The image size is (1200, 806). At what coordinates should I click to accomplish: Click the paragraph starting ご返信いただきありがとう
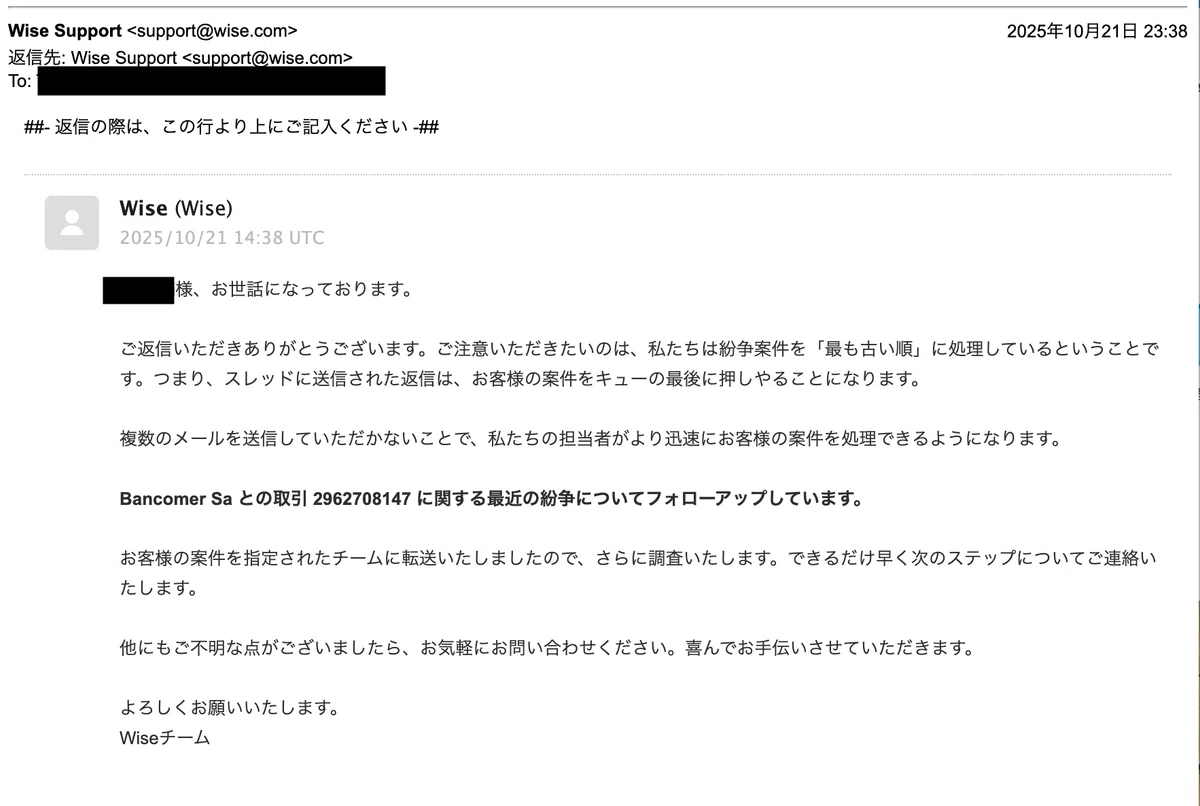tap(638, 365)
